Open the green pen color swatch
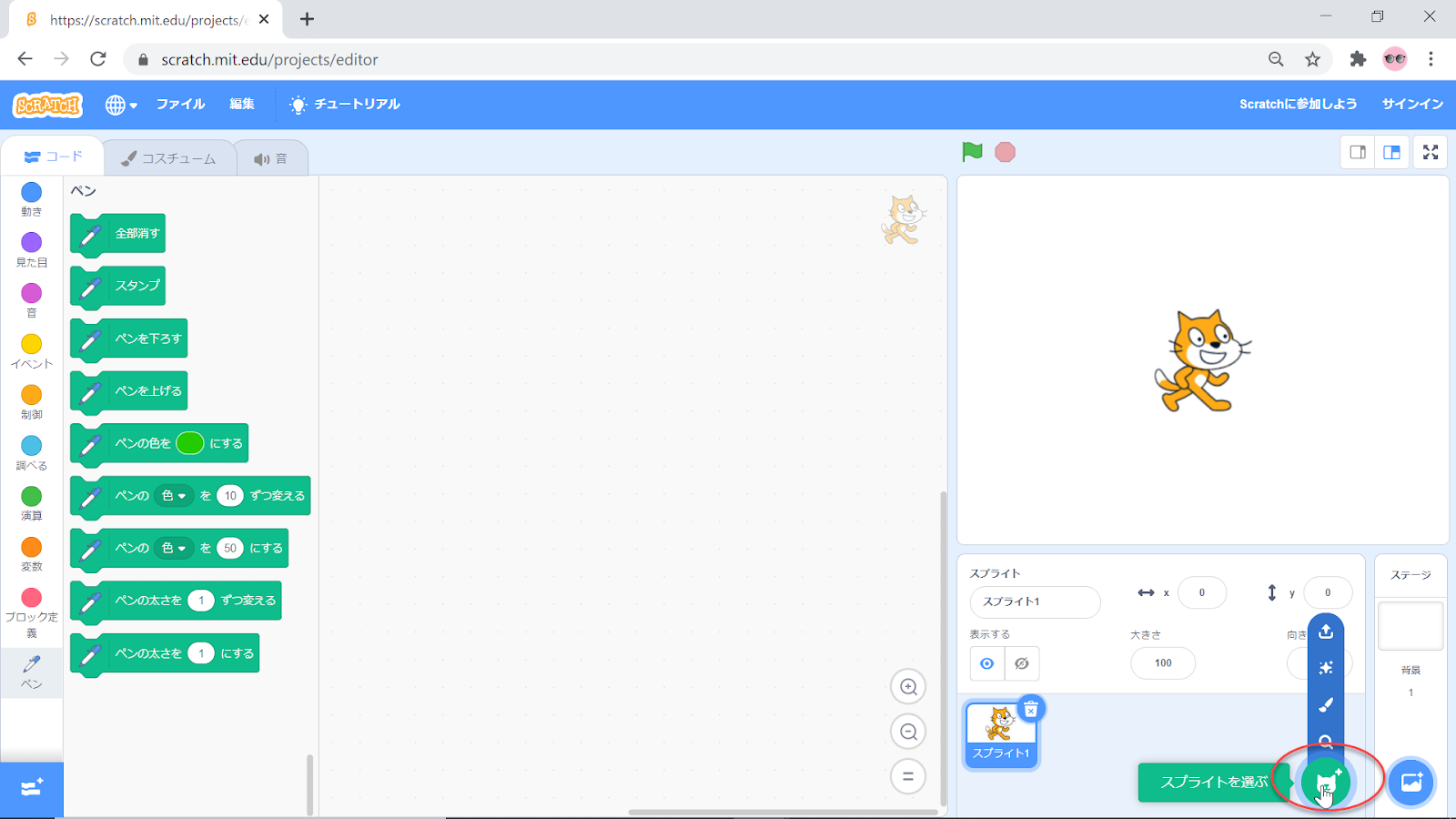This screenshot has width=1456, height=819. coord(190,443)
